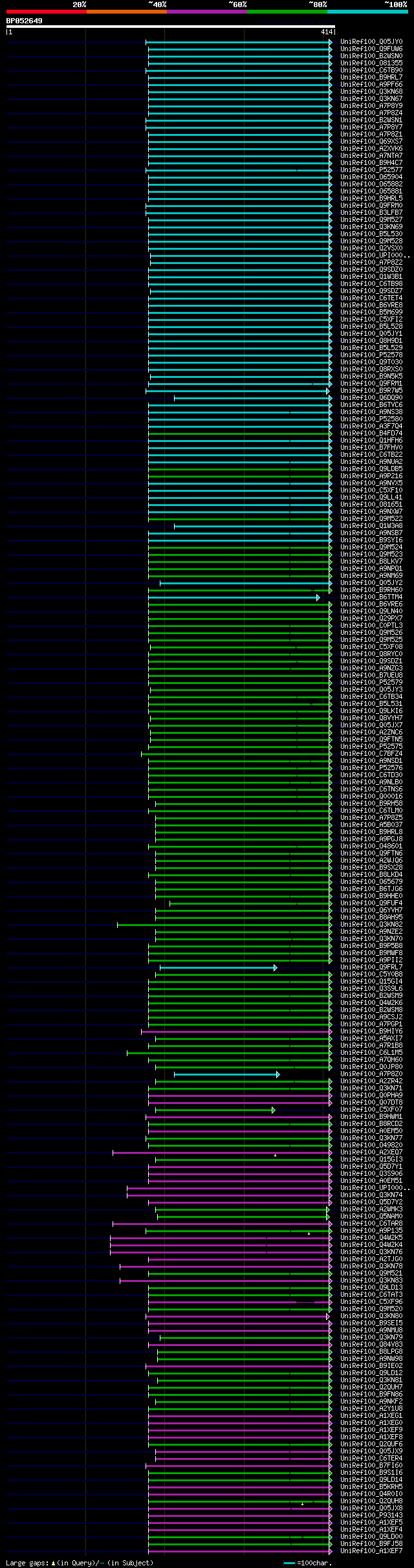The height and width of the screenshot is (1568, 414).
Task: Click the short cyan bar for UniRef100_Q9FRL7
Action: 218,967
